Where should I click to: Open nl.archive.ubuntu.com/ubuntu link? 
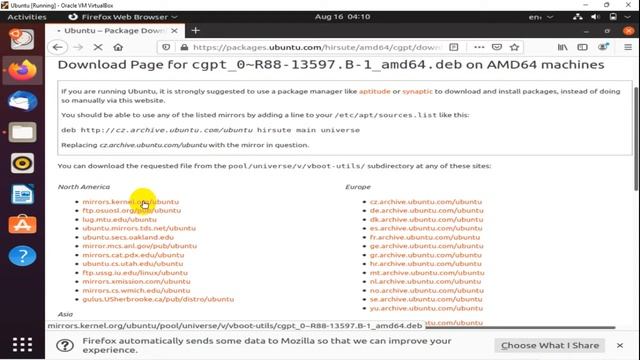pyautogui.click(x=425, y=282)
